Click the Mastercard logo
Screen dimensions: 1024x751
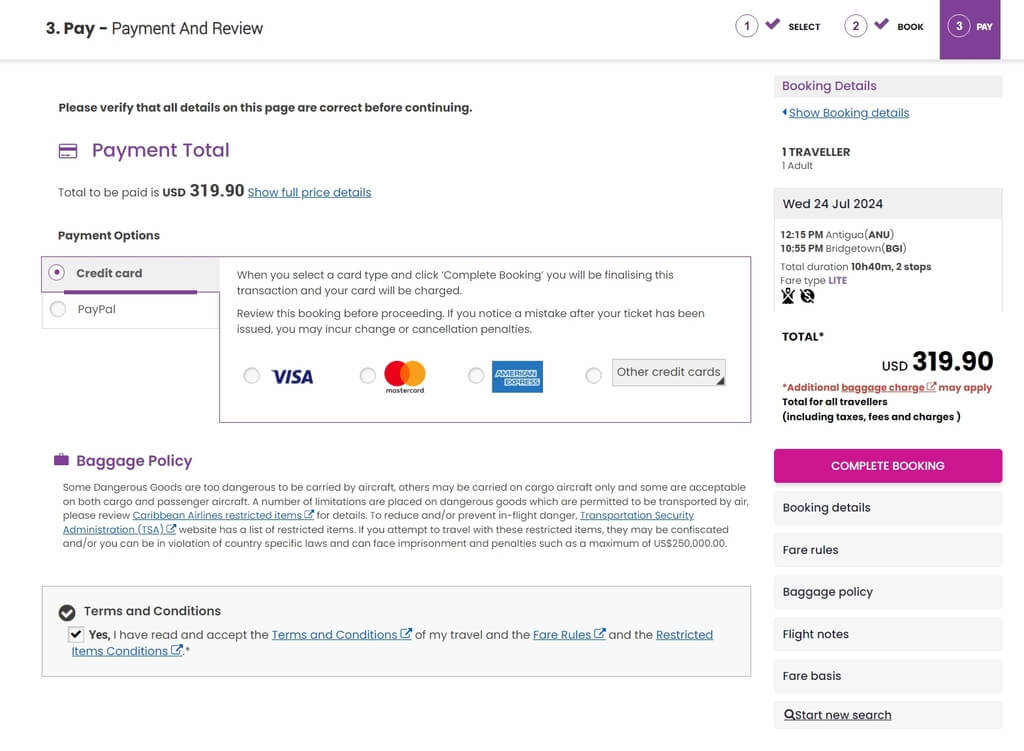coord(405,377)
